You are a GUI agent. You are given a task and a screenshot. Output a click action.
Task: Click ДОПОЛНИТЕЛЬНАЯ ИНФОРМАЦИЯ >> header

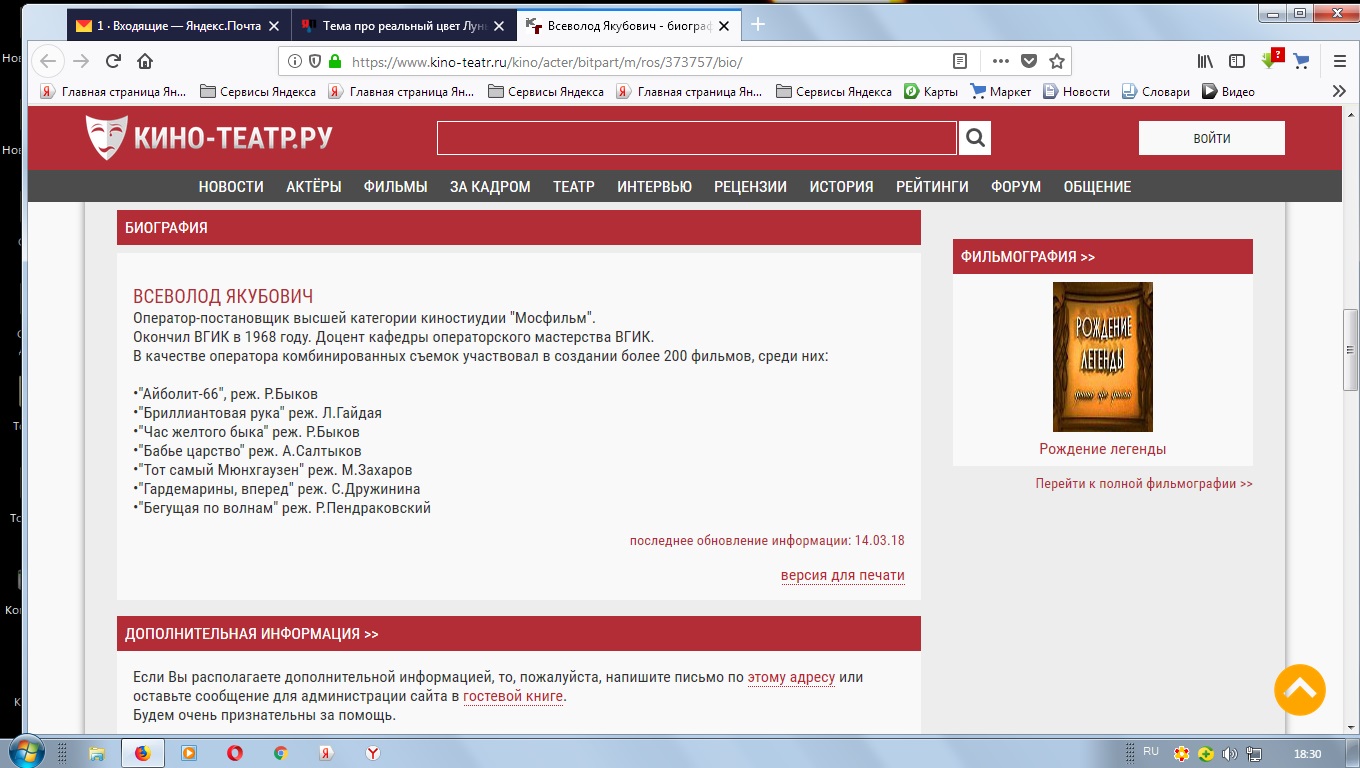point(252,634)
